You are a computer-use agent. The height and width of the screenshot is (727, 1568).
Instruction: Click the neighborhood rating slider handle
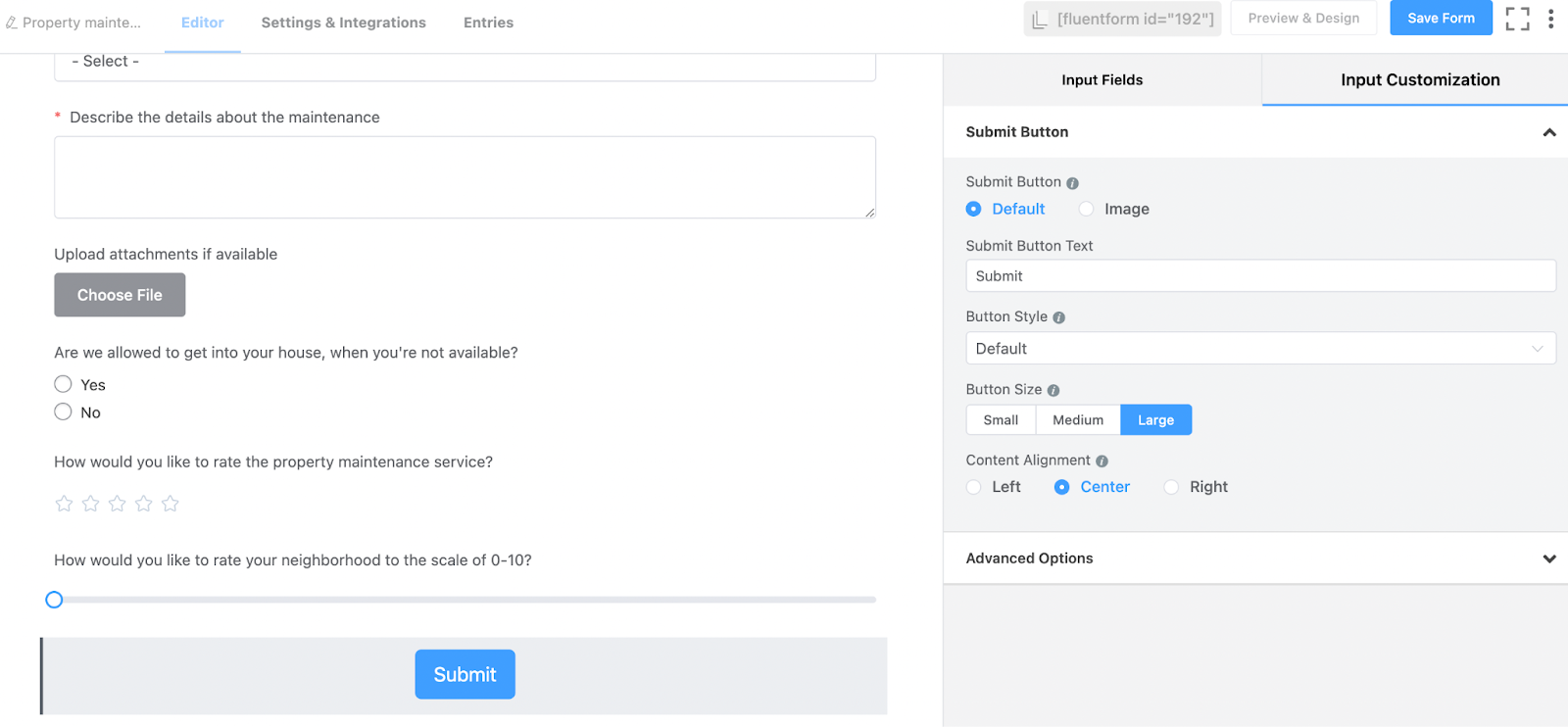55,600
